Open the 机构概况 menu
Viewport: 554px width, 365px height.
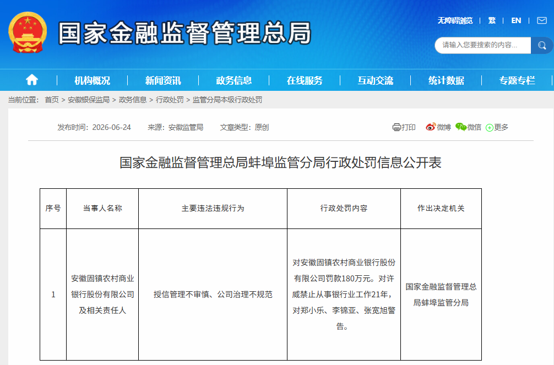pos(92,81)
